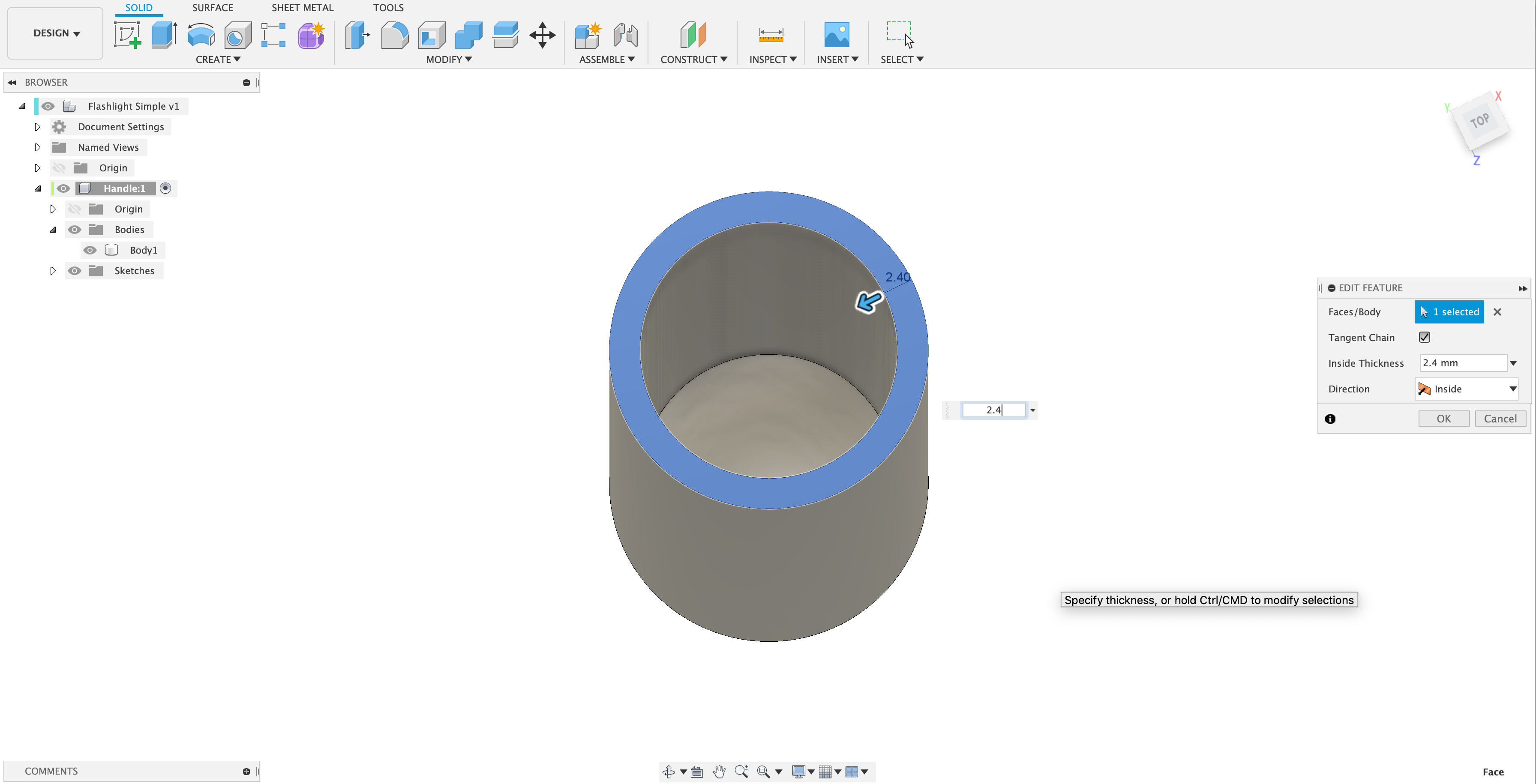1536x784 pixels.
Task: Open the CONSTRUCT menu
Action: (693, 59)
